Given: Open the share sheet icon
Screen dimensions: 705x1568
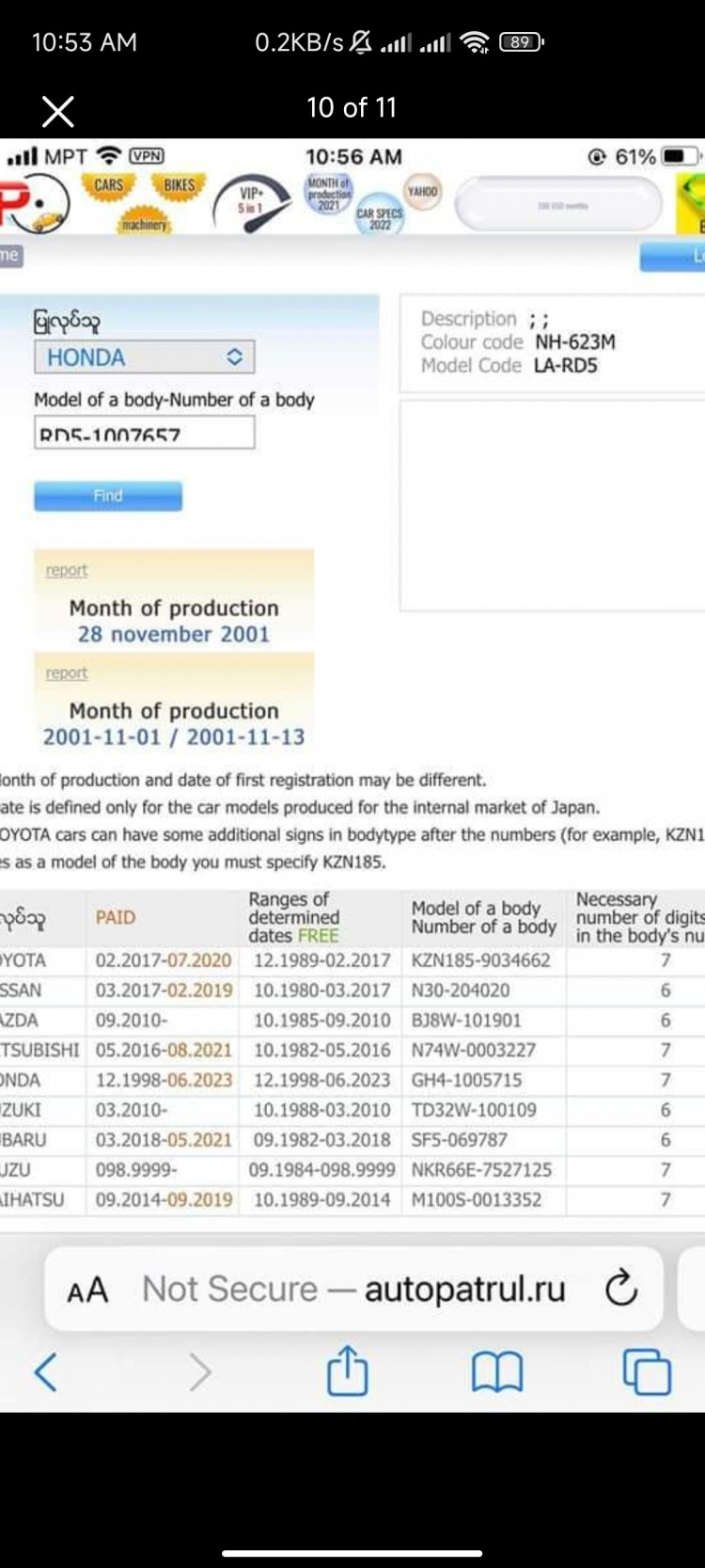Looking at the screenshot, I should point(347,1371).
